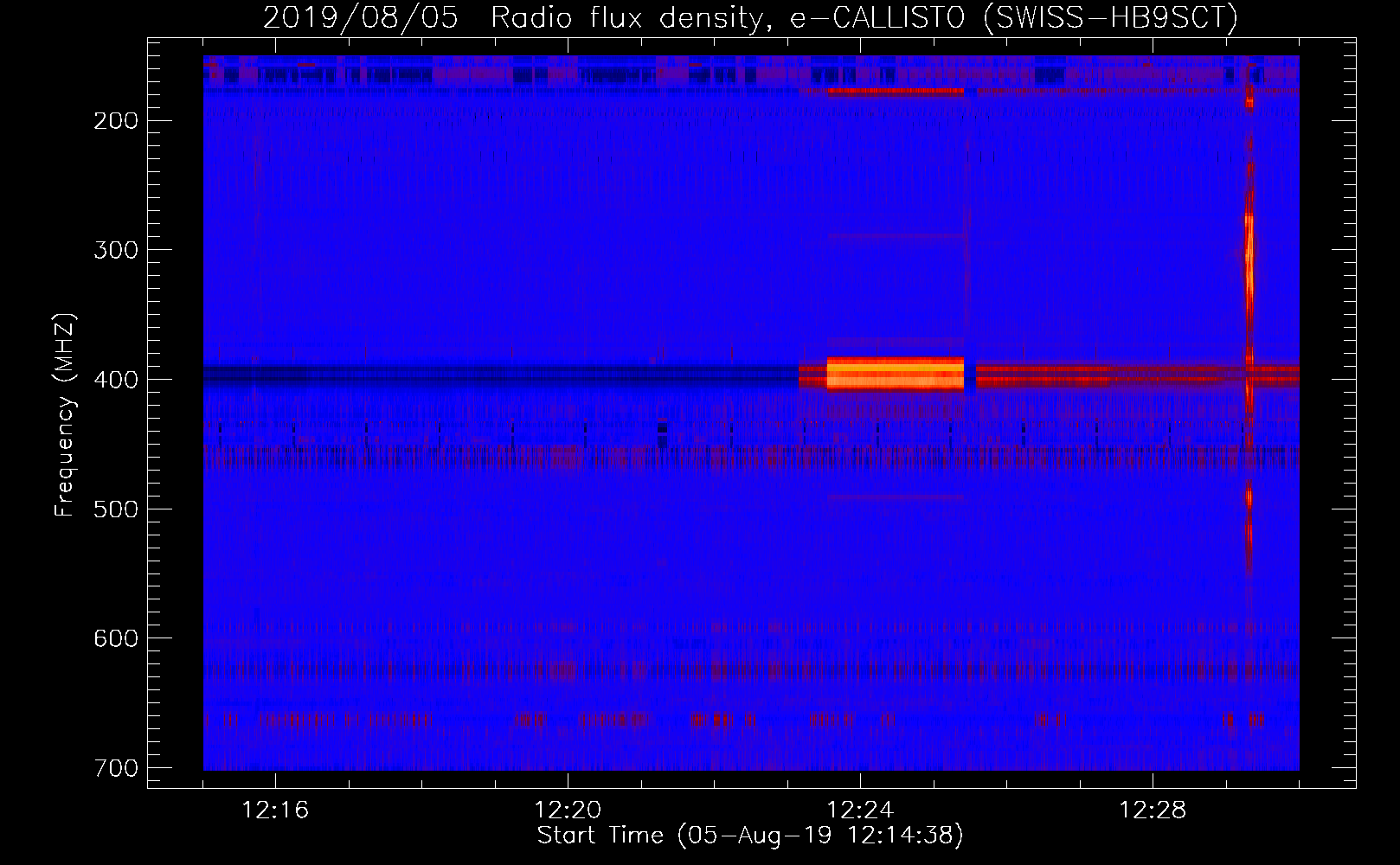Click the 12:28 time tick label

click(x=1153, y=811)
